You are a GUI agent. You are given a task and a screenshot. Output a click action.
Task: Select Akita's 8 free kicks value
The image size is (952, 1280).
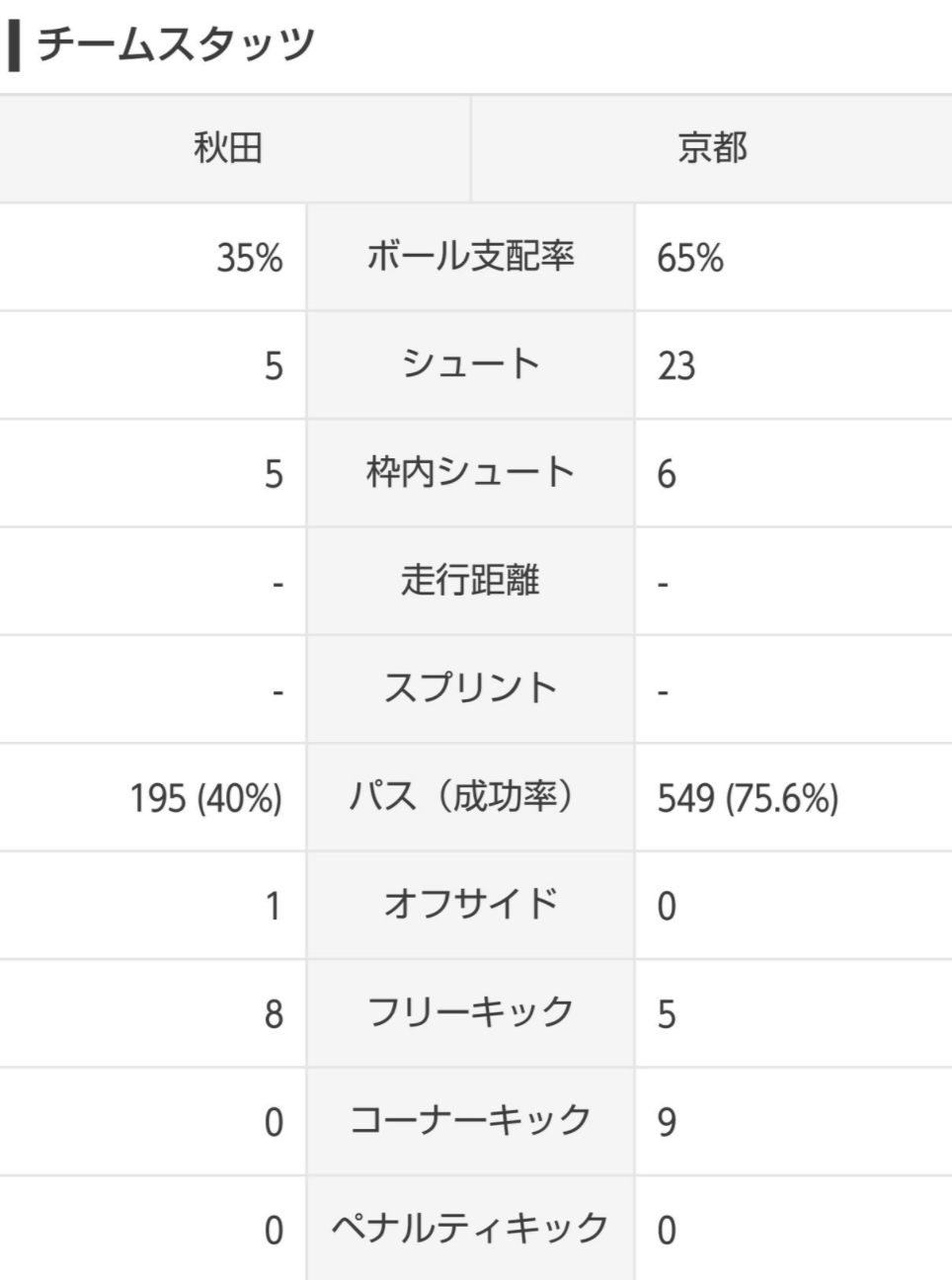(x=274, y=1014)
